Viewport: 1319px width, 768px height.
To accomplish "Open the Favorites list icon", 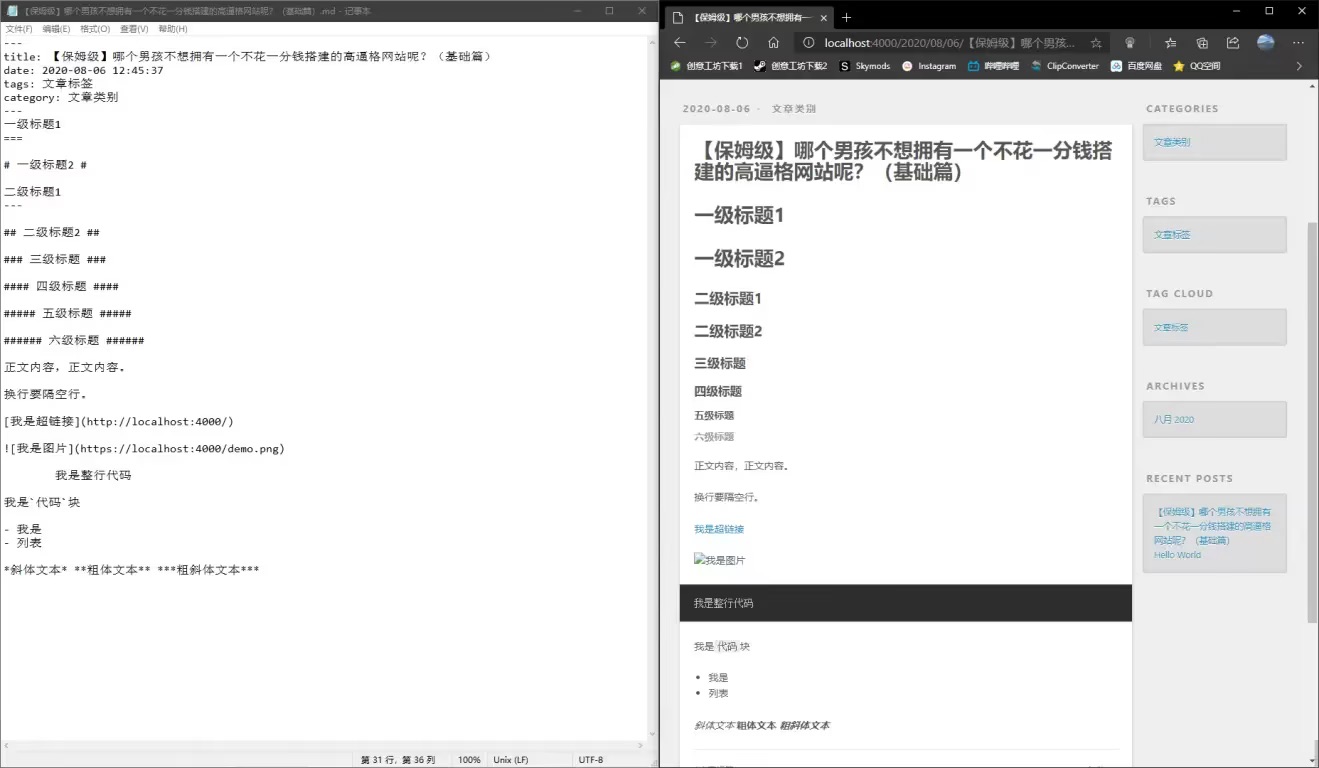I will pyautogui.click(x=1171, y=43).
